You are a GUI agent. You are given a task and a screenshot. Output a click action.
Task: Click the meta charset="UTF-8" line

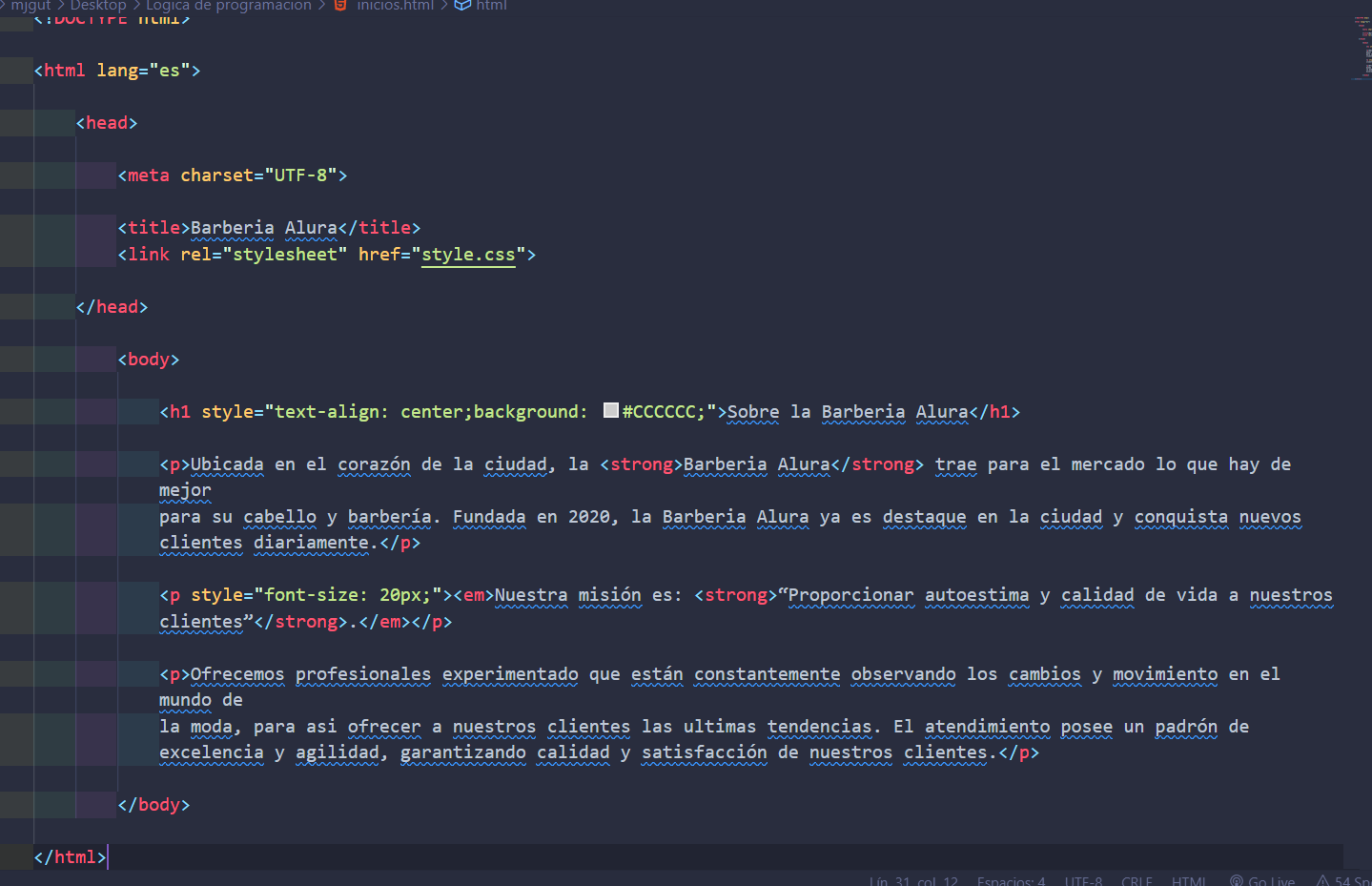[x=233, y=175]
